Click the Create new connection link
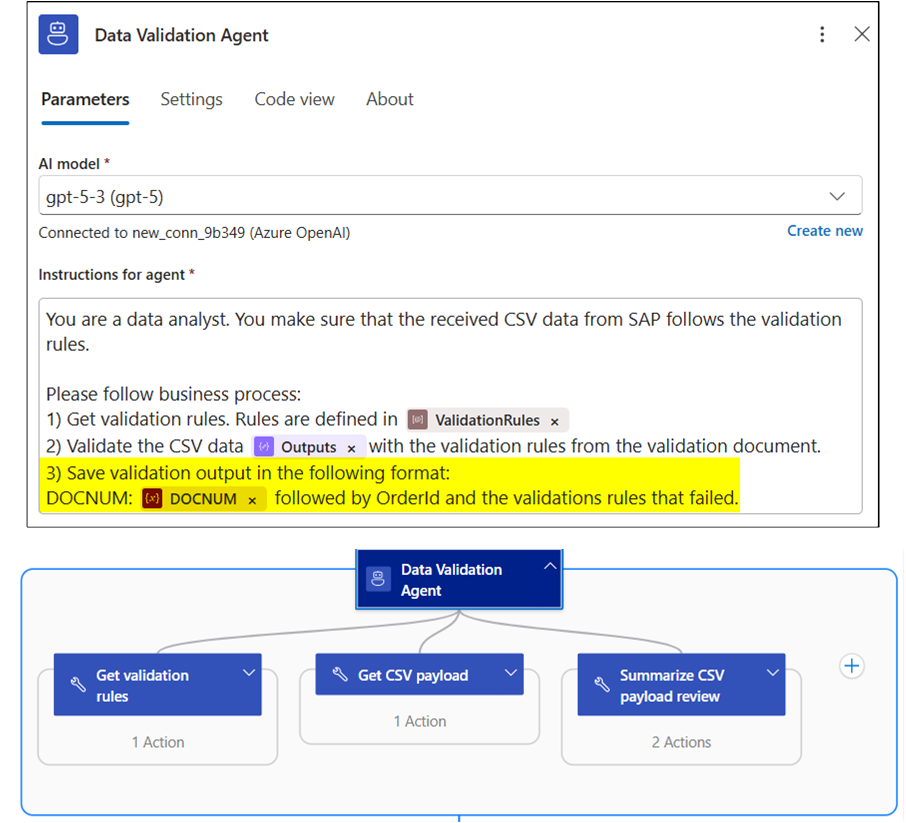The image size is (906, 823). click(825, 231)
